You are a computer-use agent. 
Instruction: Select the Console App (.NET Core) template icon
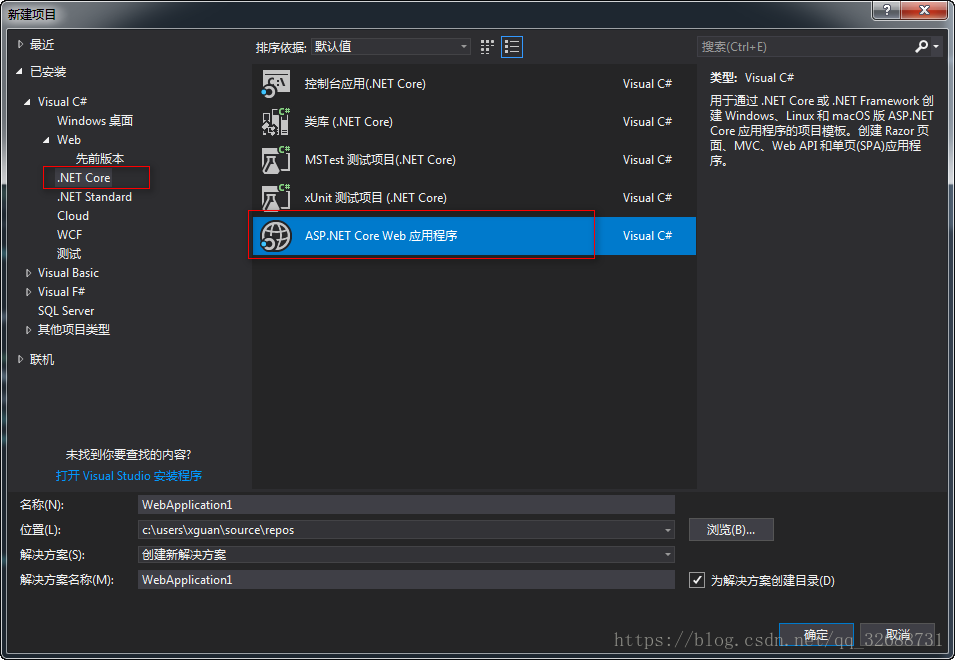pos(276,84)
